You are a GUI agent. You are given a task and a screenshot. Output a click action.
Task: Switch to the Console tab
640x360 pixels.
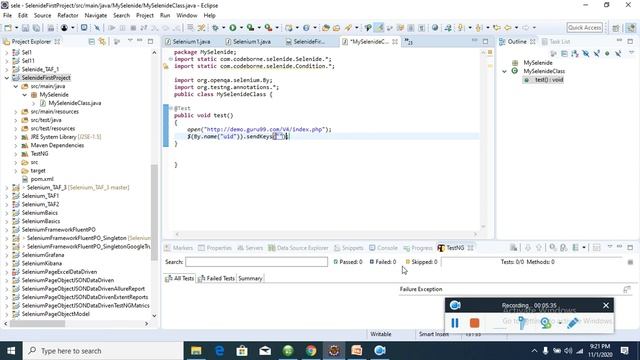tap(383, 248)
